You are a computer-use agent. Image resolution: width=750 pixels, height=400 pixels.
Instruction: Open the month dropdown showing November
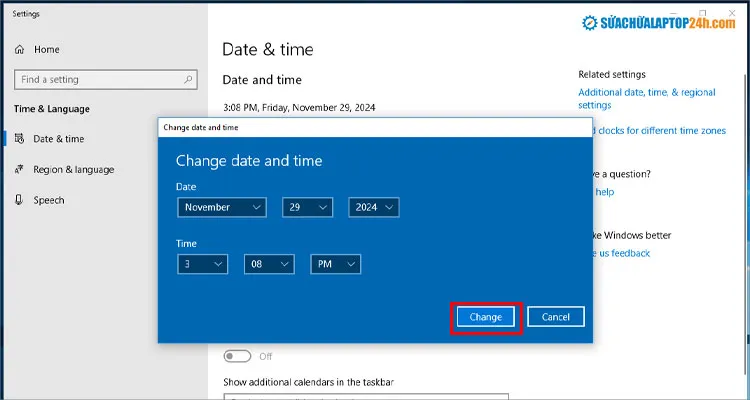(222, 207)
